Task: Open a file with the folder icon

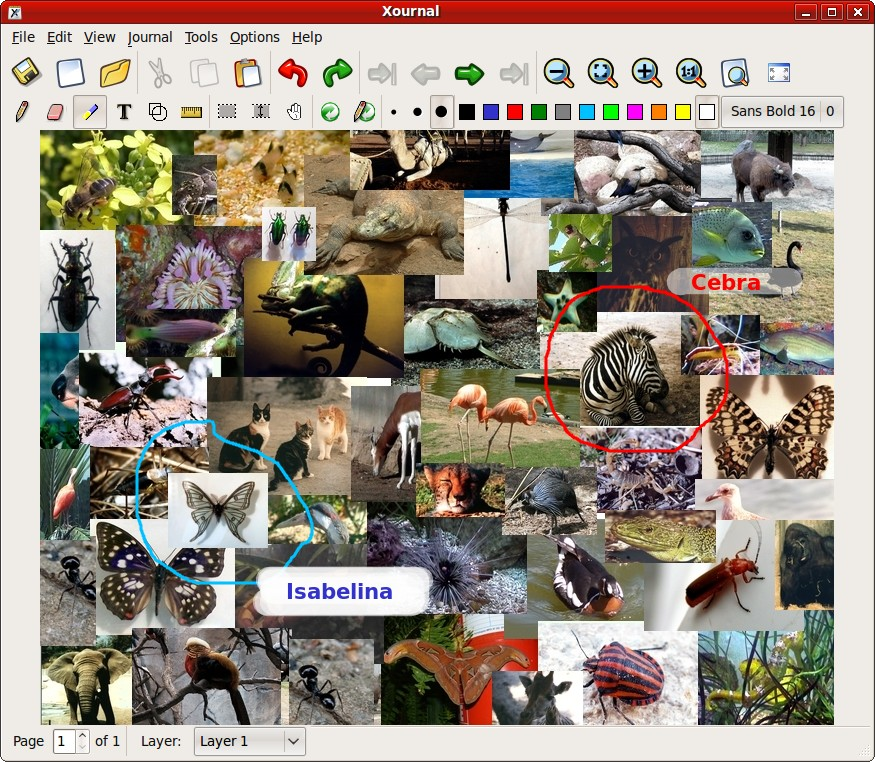Action: tap(116, 73)
